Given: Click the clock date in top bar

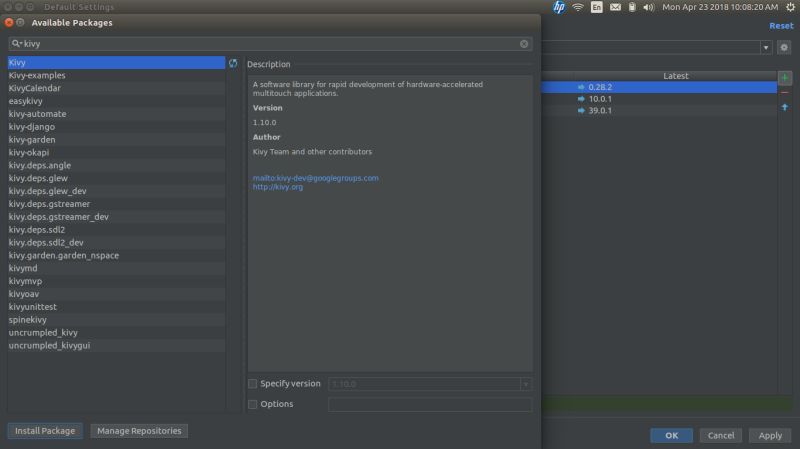Looking at the screenshot, I should coord(720,7).
